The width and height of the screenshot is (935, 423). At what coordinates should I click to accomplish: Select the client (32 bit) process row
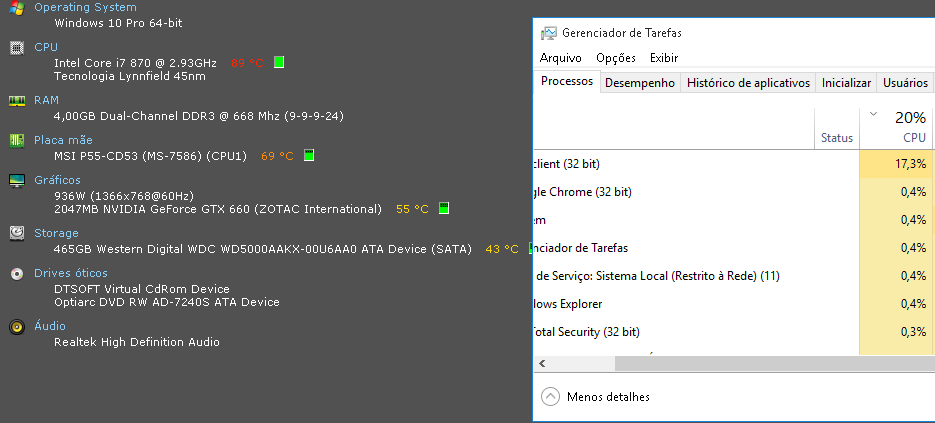pyautogui.click(x=733, y=163)
